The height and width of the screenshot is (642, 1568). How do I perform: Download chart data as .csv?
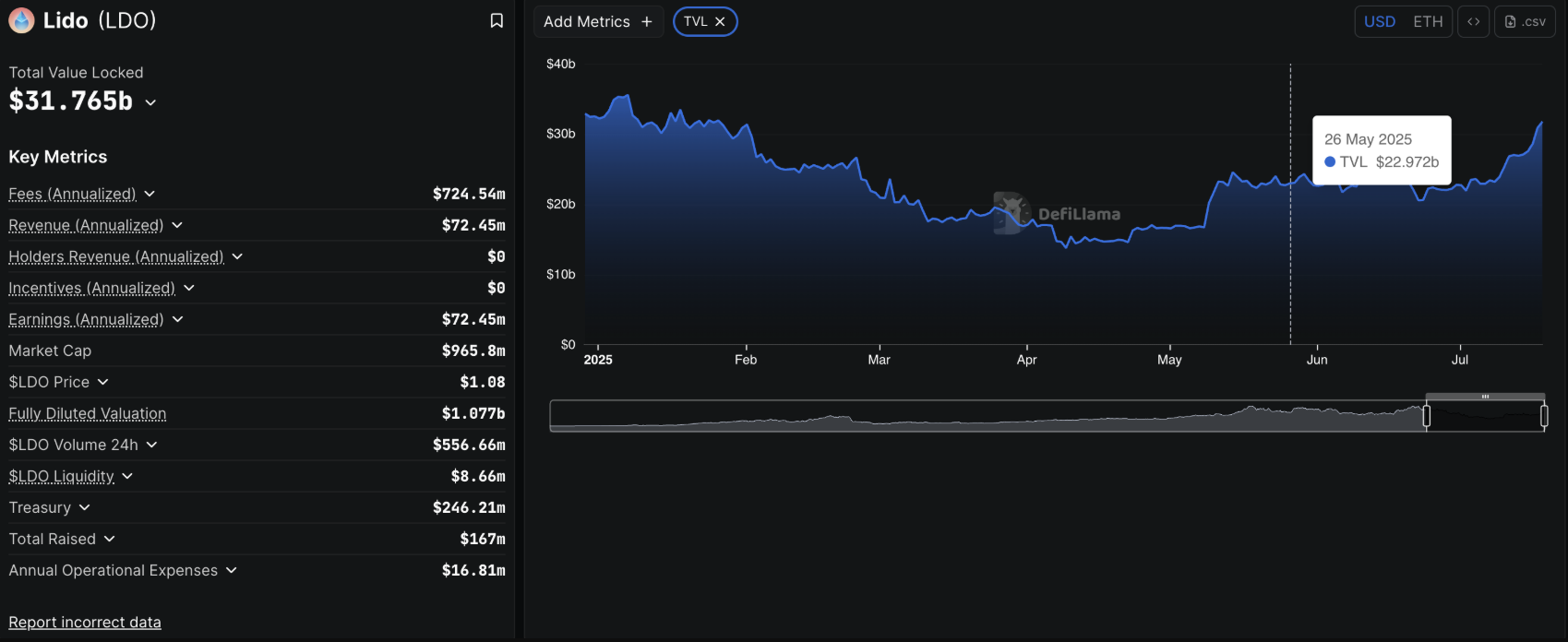coord(1525,21)
